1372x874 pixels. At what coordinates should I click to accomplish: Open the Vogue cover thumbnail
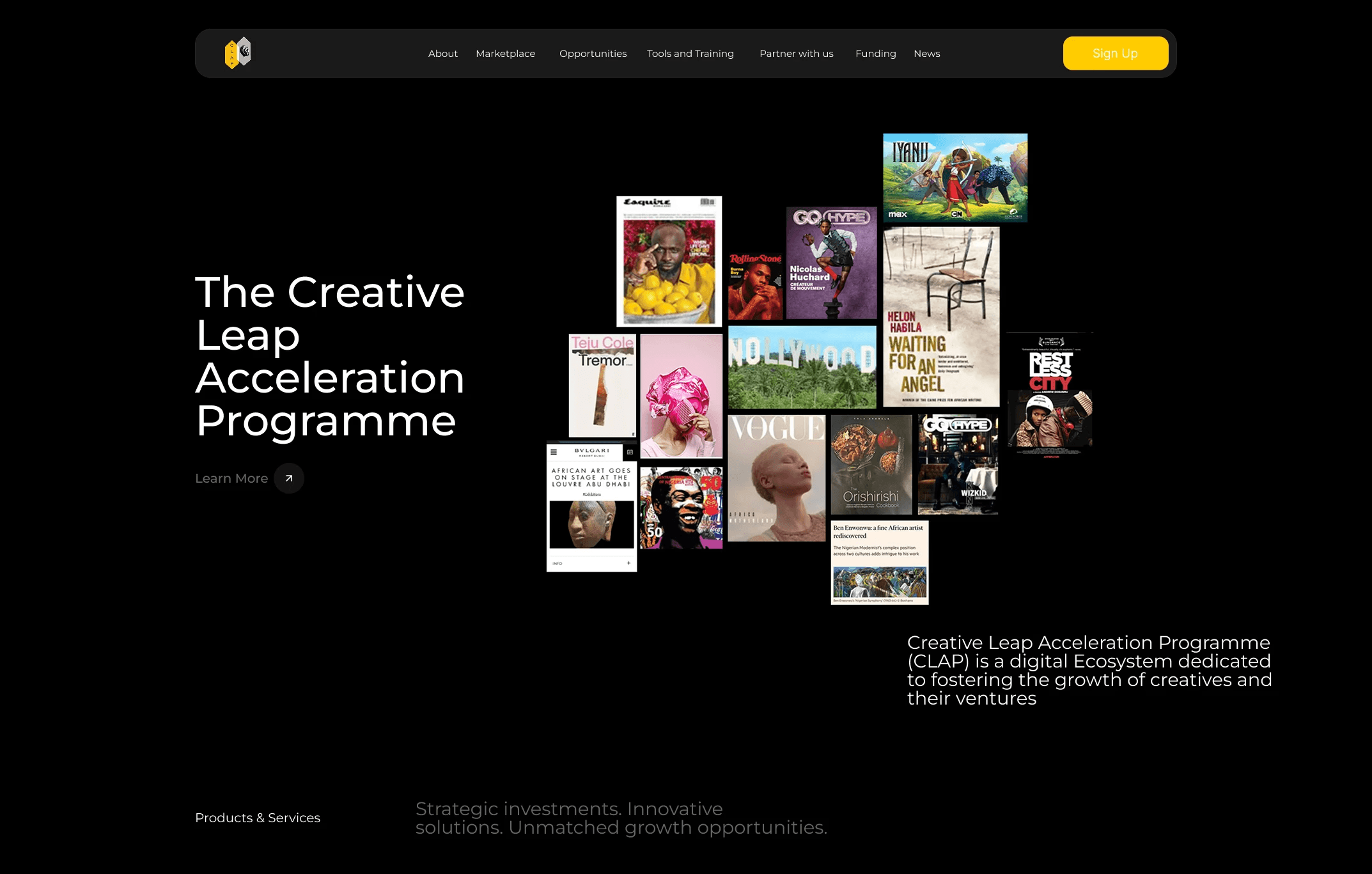(x=776, y=478)
